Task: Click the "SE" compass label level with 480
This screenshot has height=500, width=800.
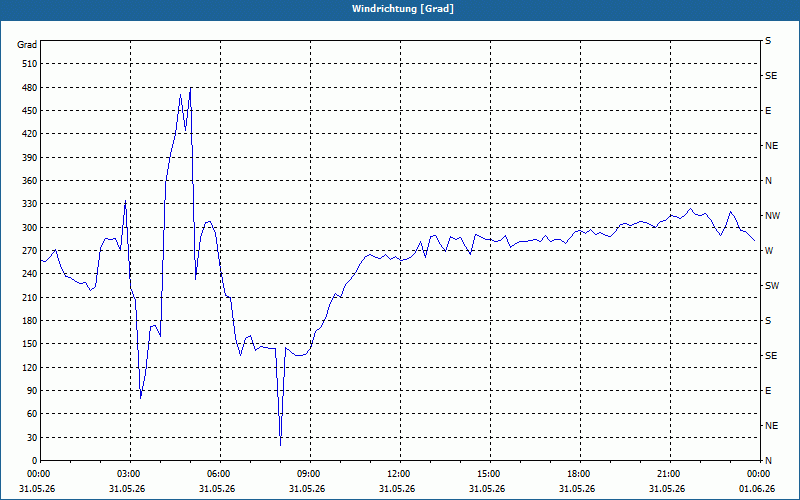Action: click(x=771, y=76)
